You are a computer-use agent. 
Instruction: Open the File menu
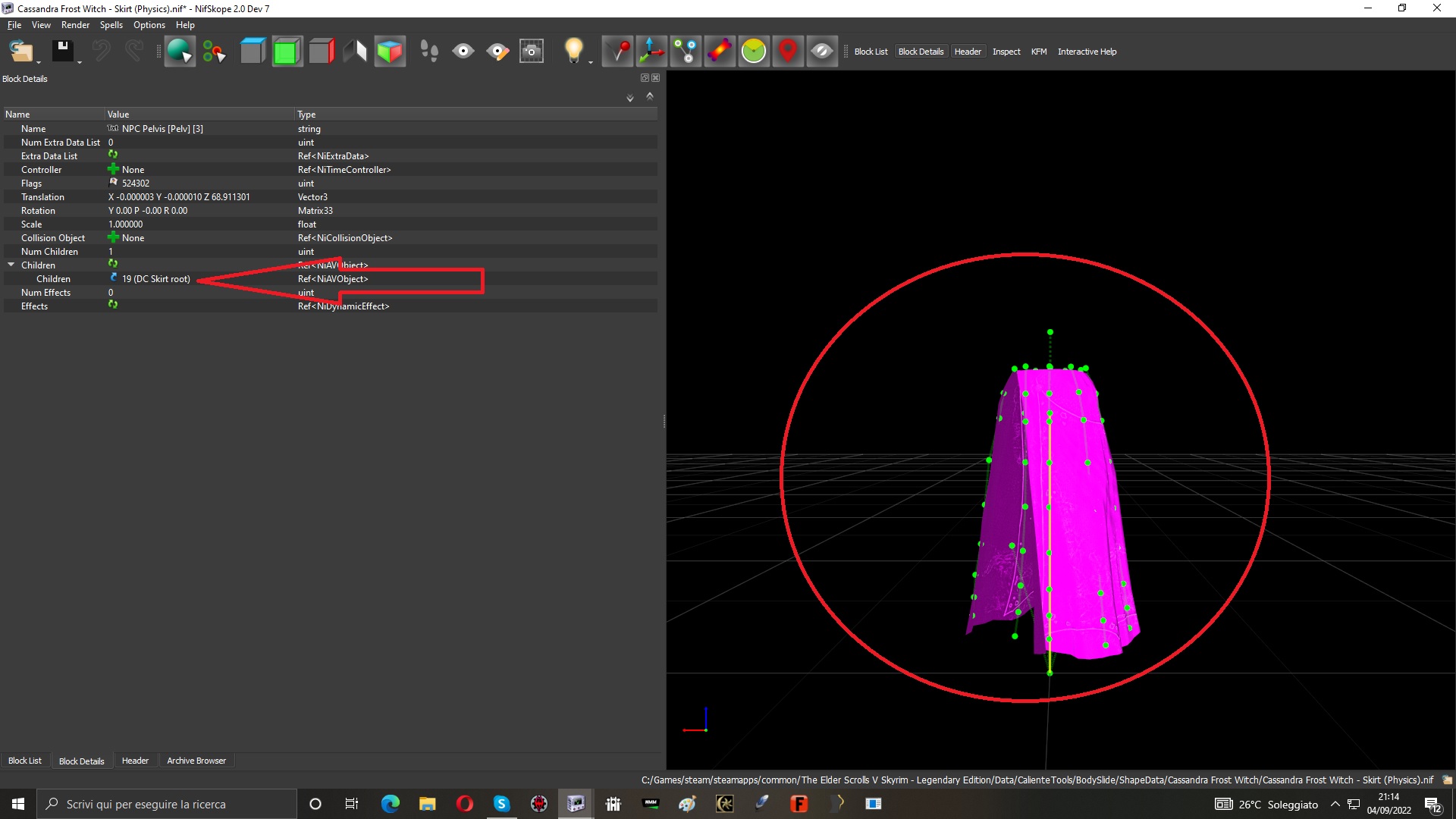(14, 25)
